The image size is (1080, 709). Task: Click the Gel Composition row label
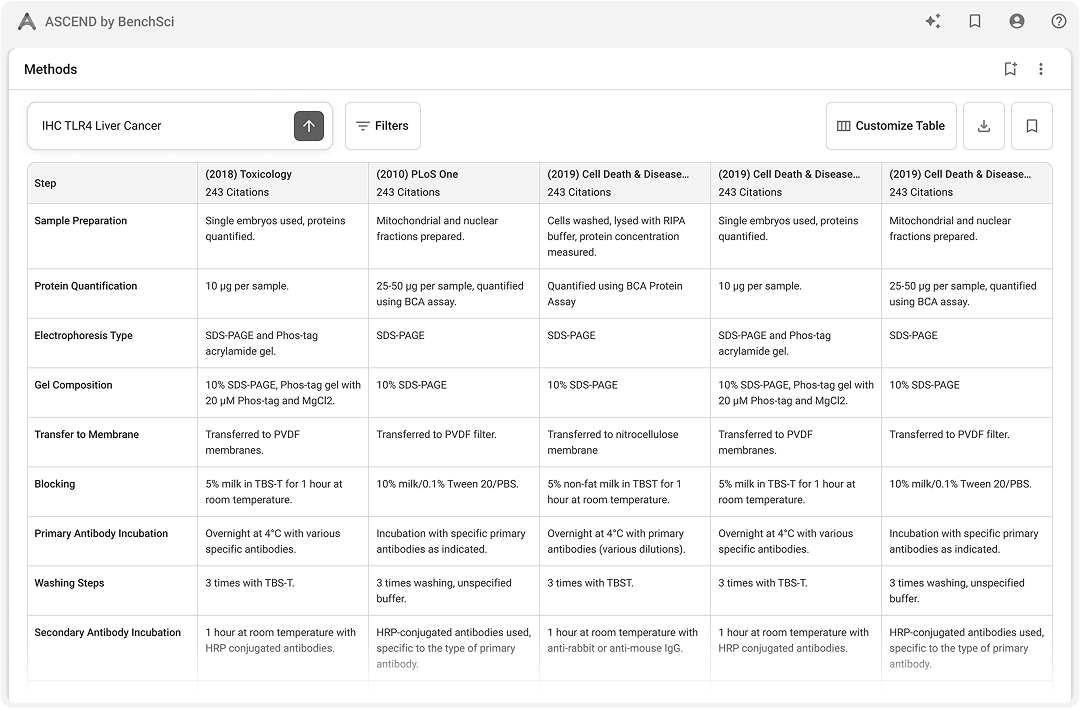pos(73,385)
